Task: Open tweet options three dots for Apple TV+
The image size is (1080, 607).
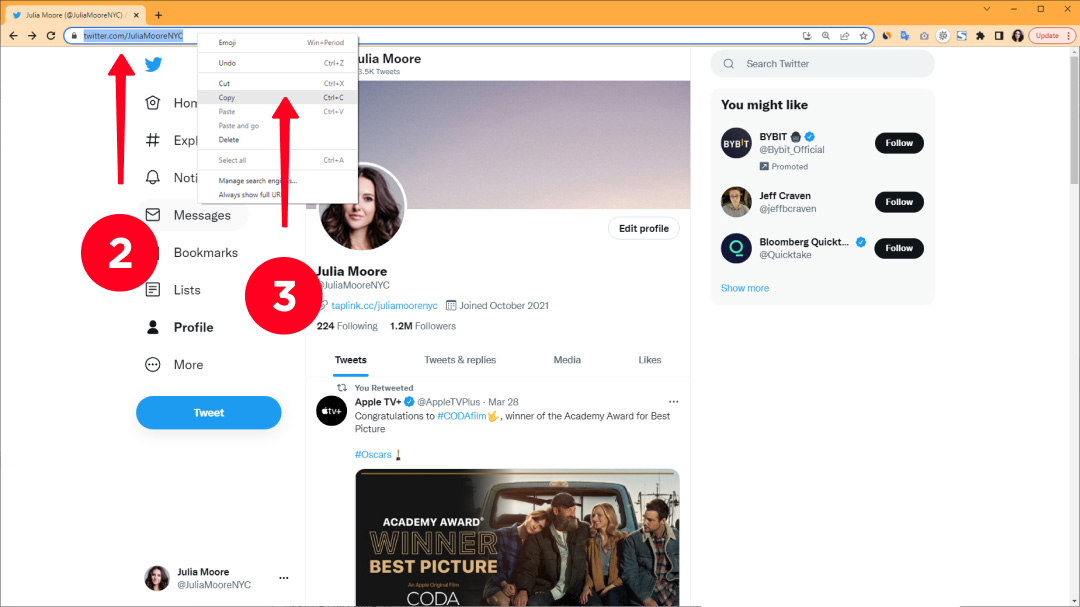Action: click(673, 402)
